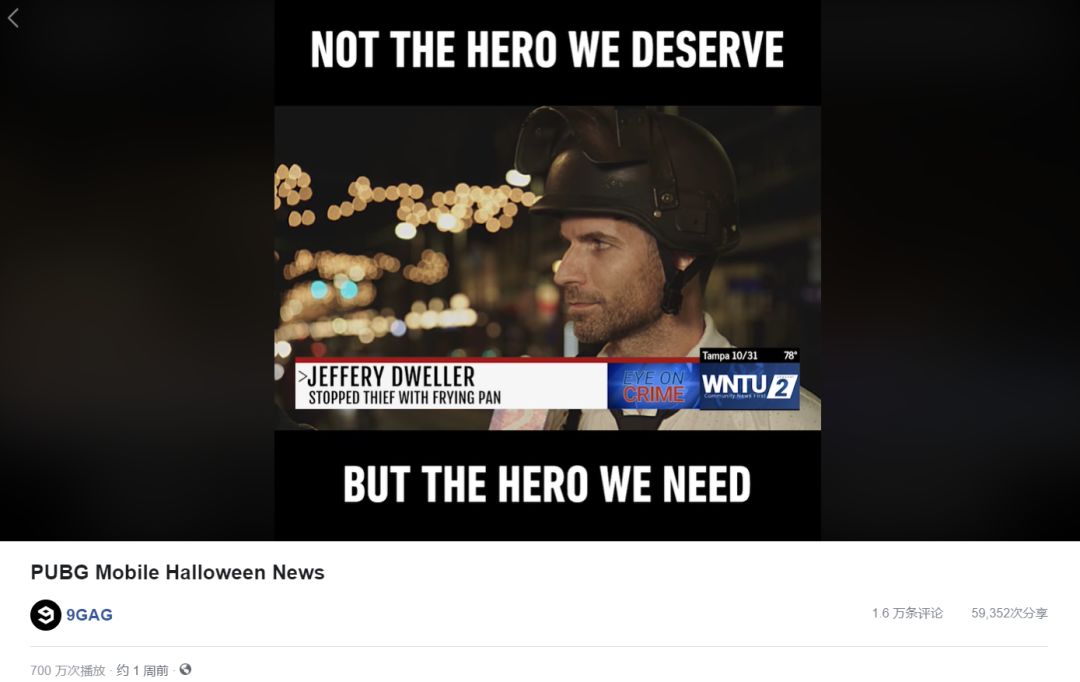
Task: Click the BUT THE HERO WE NEED caption
Action: [547, 484]
